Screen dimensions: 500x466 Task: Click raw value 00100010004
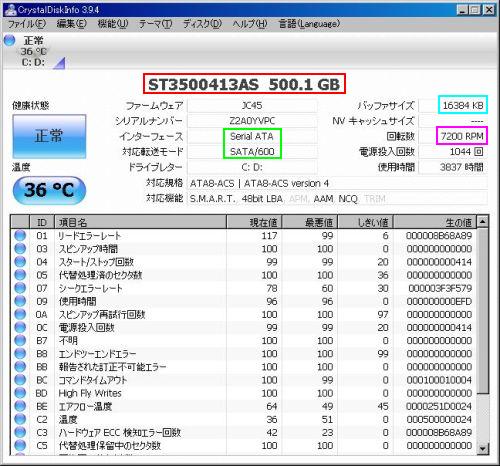[x=439, y=380]
